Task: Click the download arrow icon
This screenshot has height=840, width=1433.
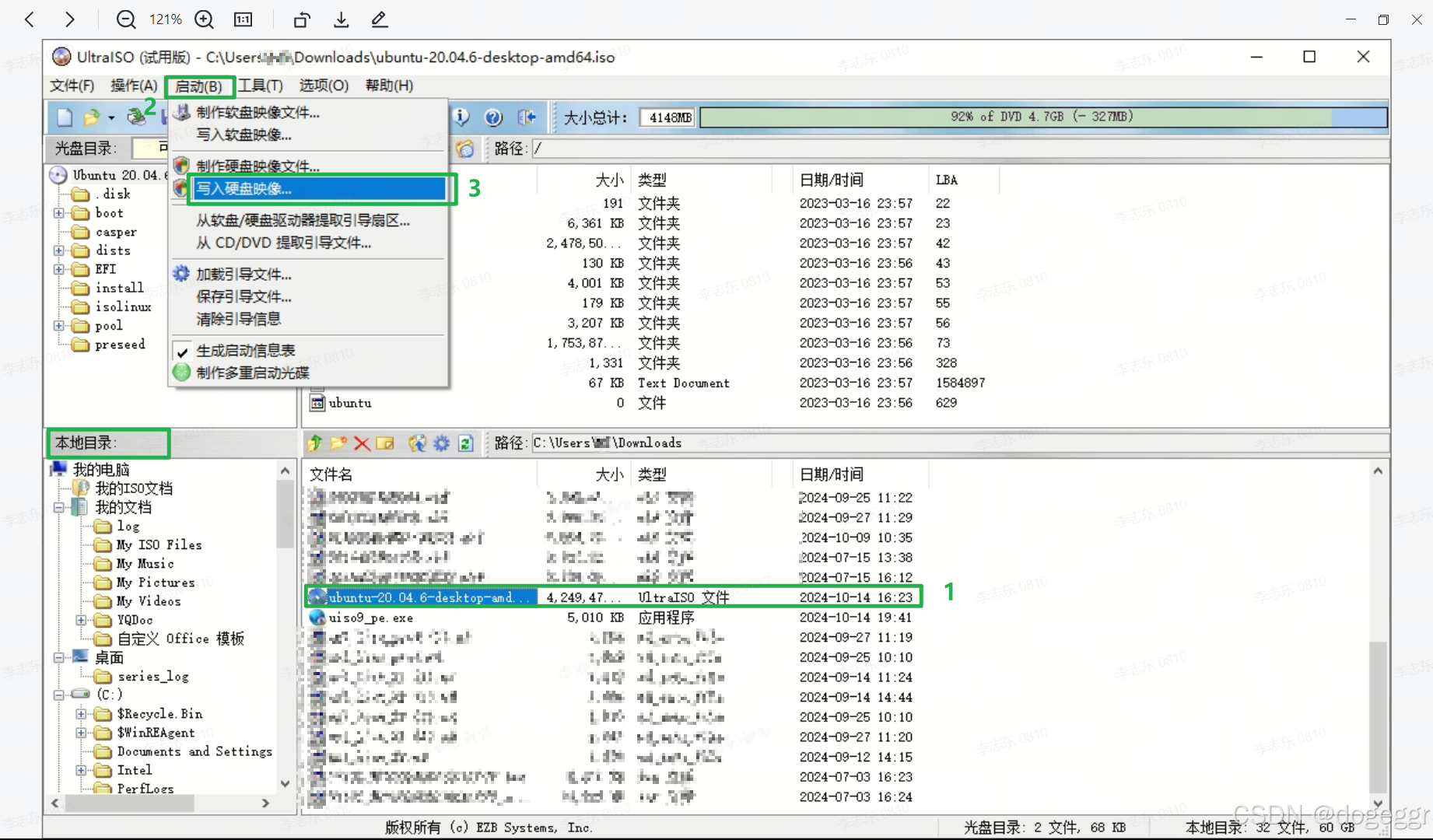Action: tap(341, 19)
